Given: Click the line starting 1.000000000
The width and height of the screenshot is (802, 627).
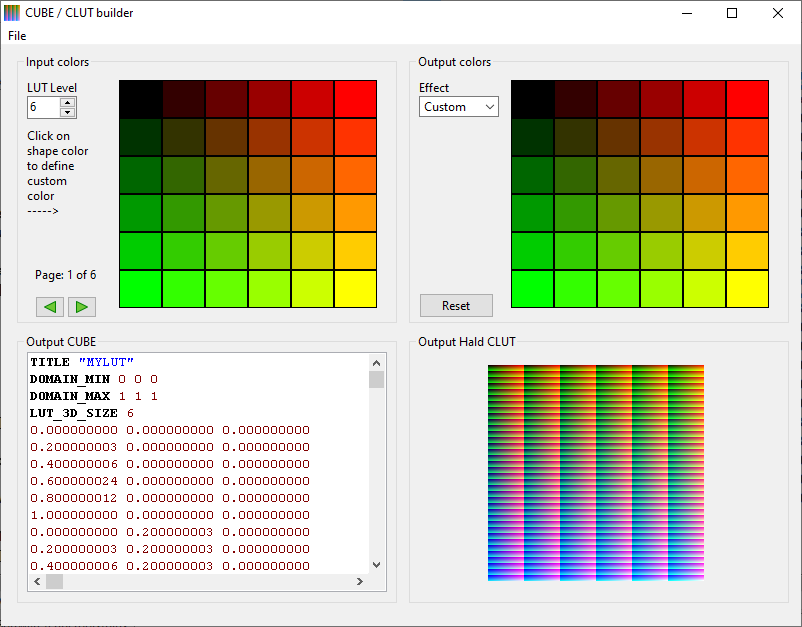Looking at the screenshot, I should [170, 515].
